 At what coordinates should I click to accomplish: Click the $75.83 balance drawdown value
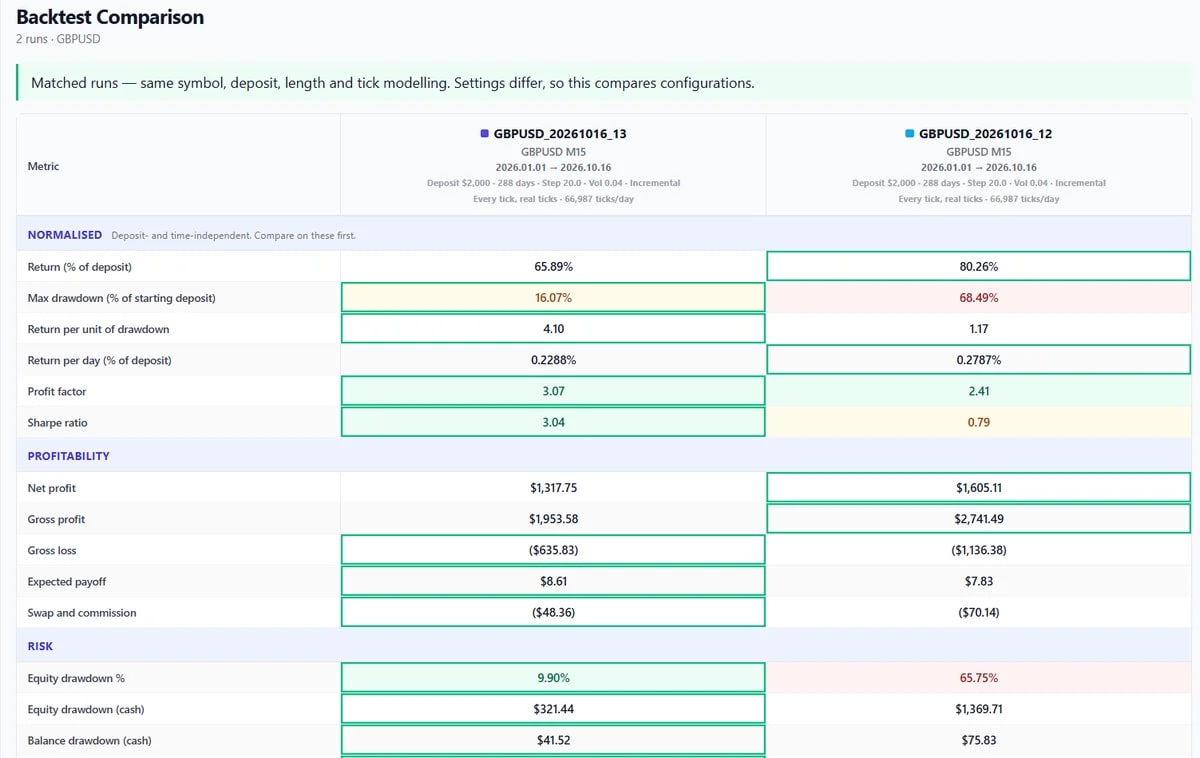tap(978, 740)
